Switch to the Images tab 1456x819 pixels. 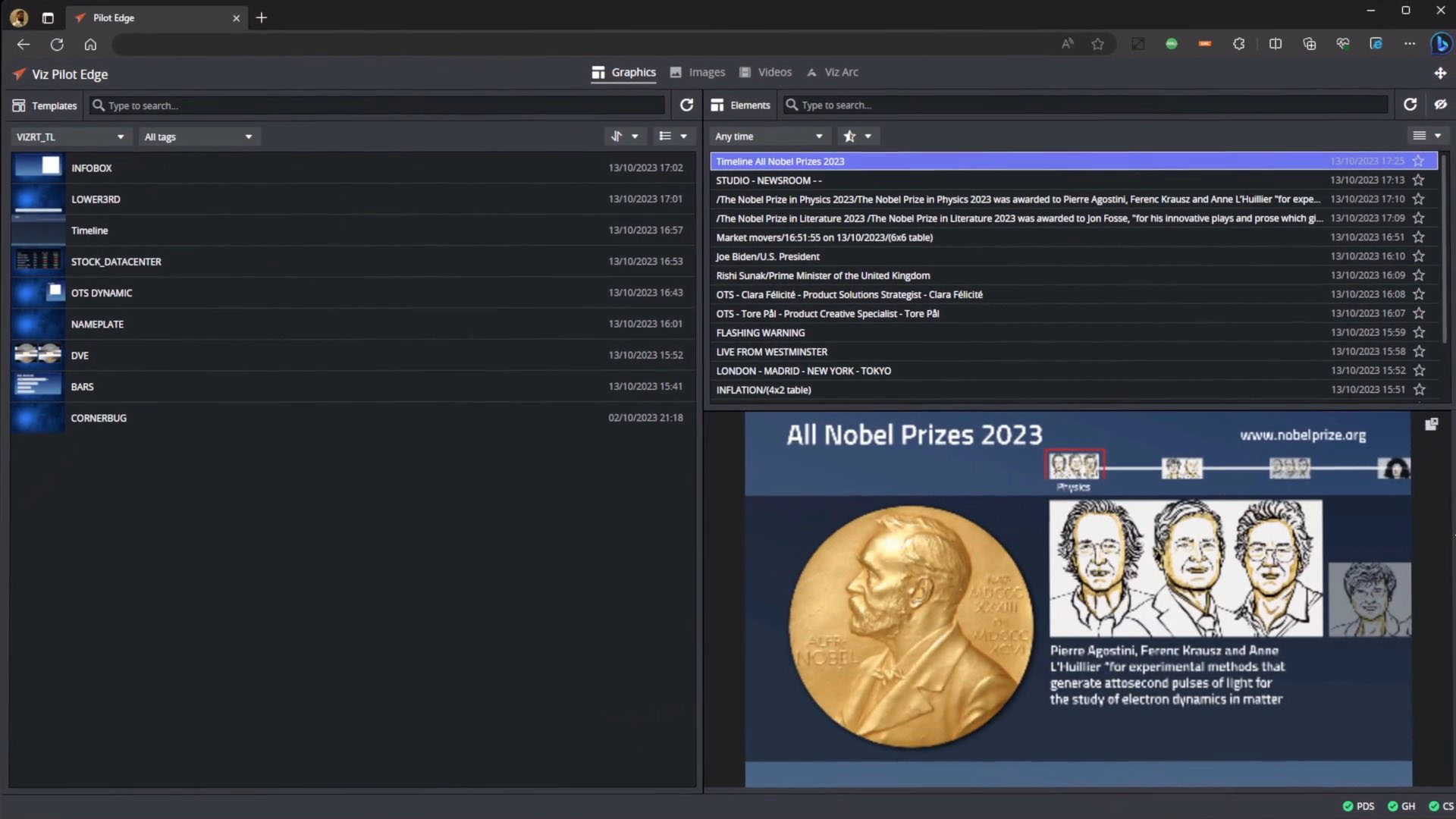698,72
